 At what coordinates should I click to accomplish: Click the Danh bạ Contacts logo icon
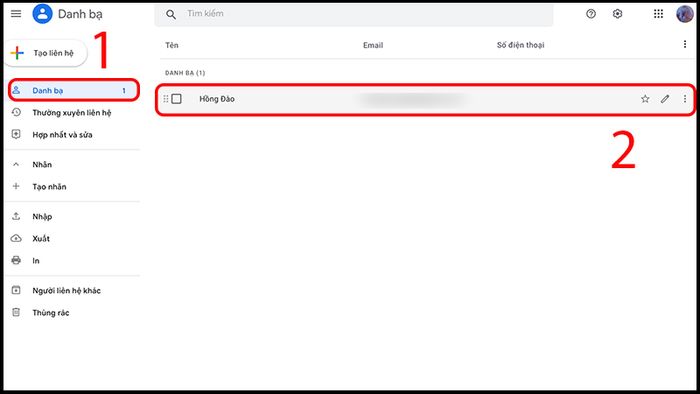pyautogui.click(x=42, y=14)
